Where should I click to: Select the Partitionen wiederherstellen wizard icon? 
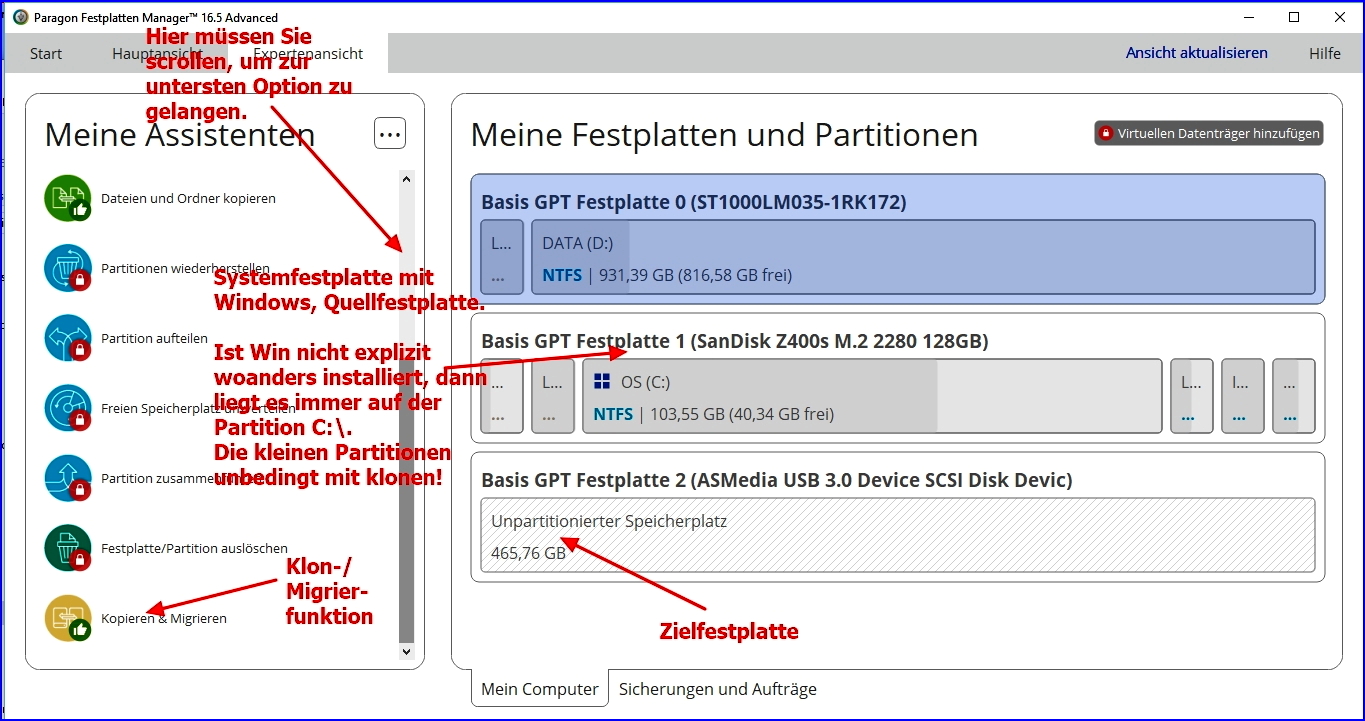point(67,268)
